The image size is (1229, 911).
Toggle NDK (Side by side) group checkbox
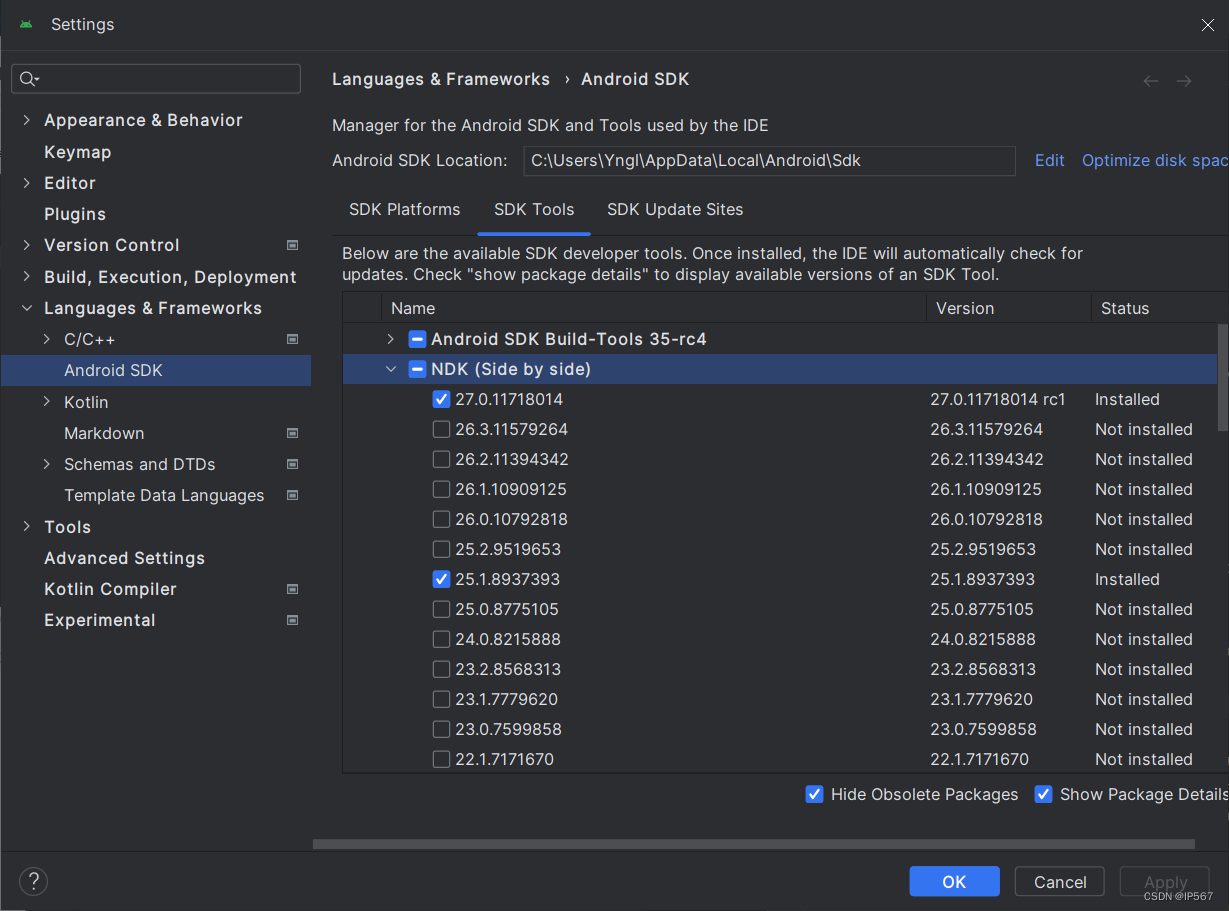[417, 369]
